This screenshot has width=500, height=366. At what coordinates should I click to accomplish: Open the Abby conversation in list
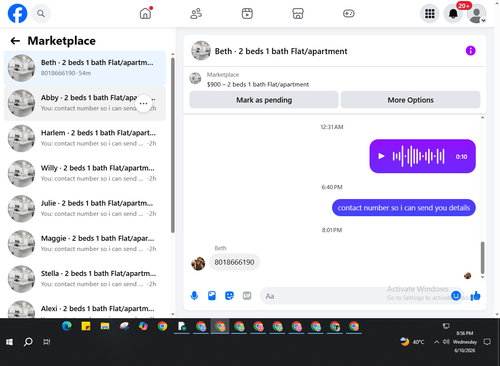tap(85, 103)
